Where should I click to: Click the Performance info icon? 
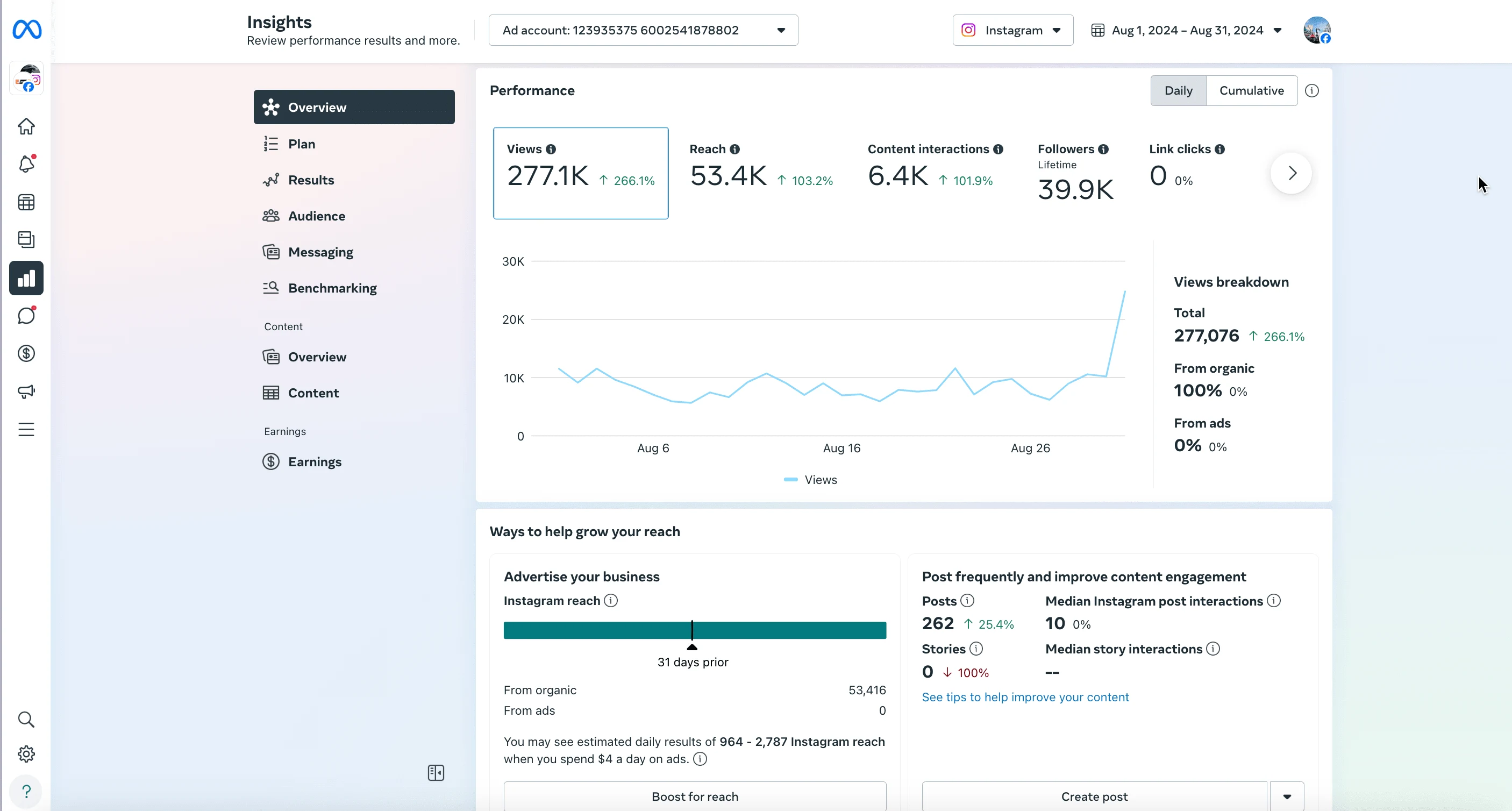coord(1312,90)
